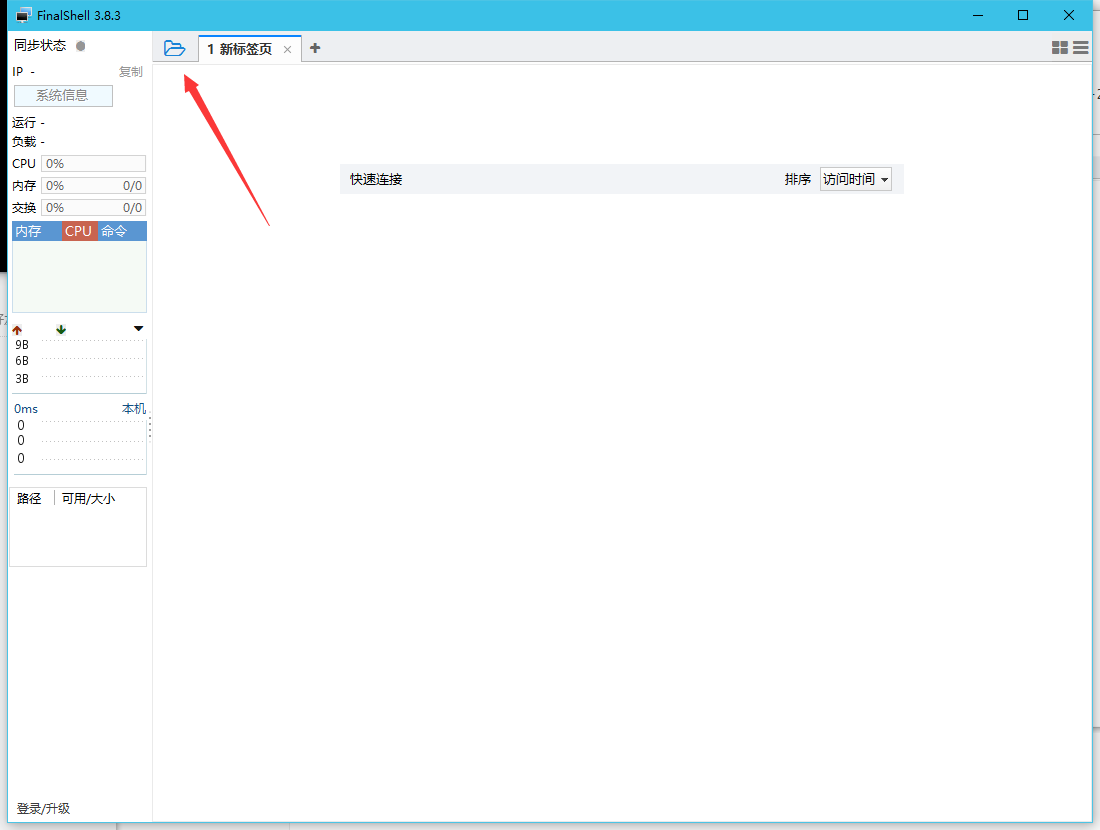This screenshot has width=1100, height=830.
Task: Switch to the 内存 process column tab
Action: tap(29, 231)
